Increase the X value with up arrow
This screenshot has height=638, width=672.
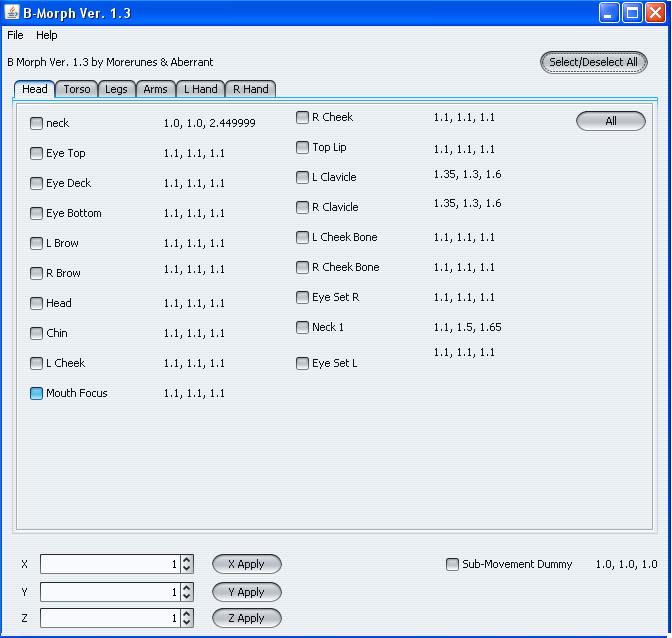(x=187, y=560)
